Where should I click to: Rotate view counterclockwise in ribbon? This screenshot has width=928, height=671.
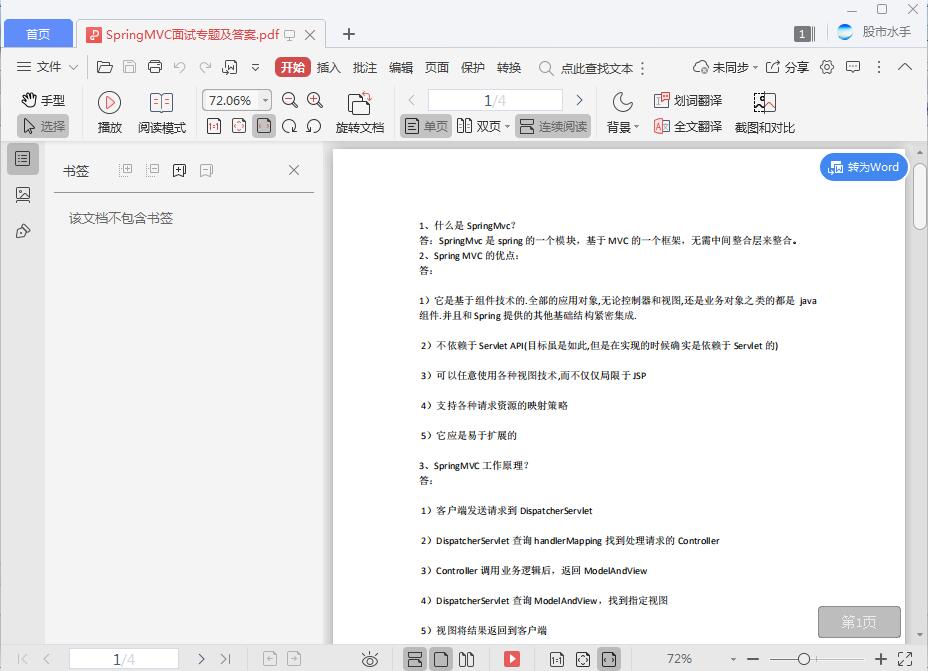(314, 126)
